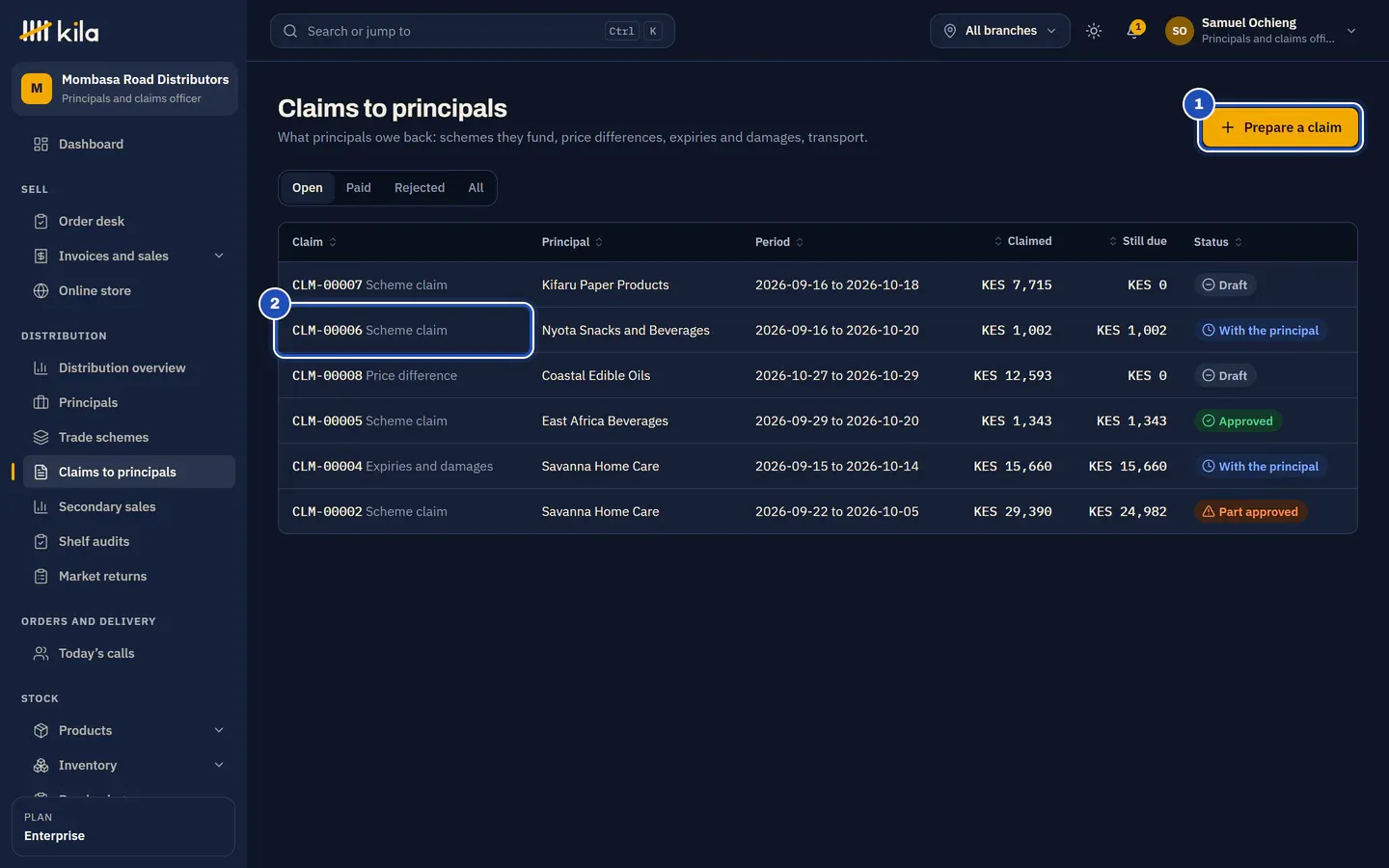The image size is (1389, 868).
Task: Sort the table by Period column
Action: [779, 242]
